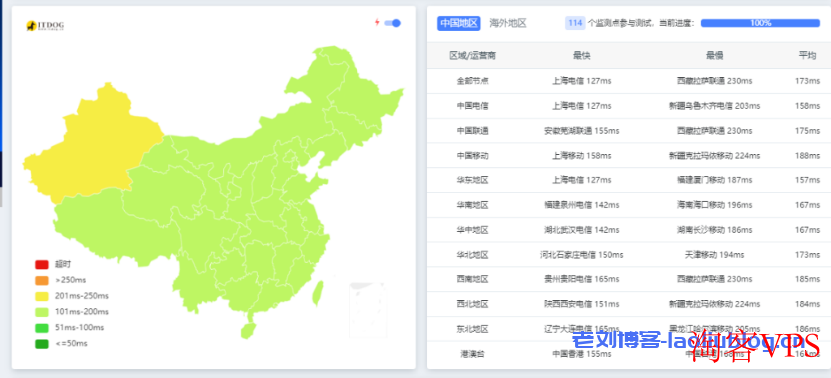The height and width of the screenshot is (378, 831).
Task: Click the 最慢 column header
Action: [x=714, y=56]
